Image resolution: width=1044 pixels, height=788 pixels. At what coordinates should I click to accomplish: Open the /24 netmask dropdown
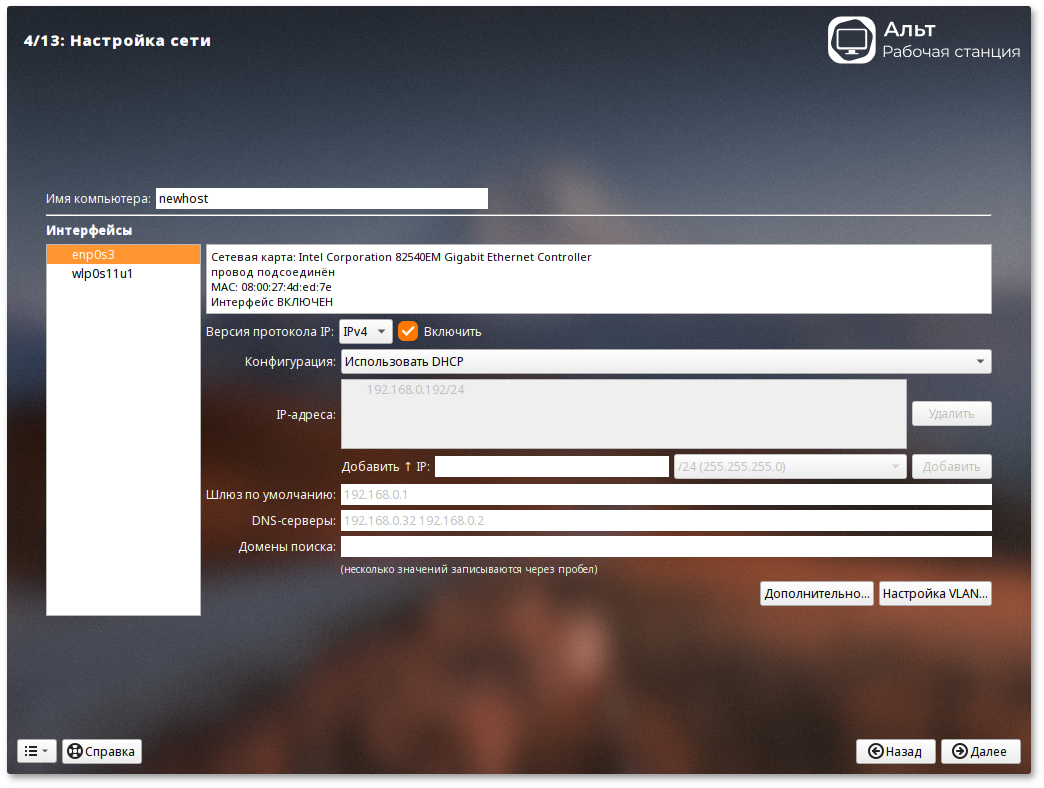(790, 466)
